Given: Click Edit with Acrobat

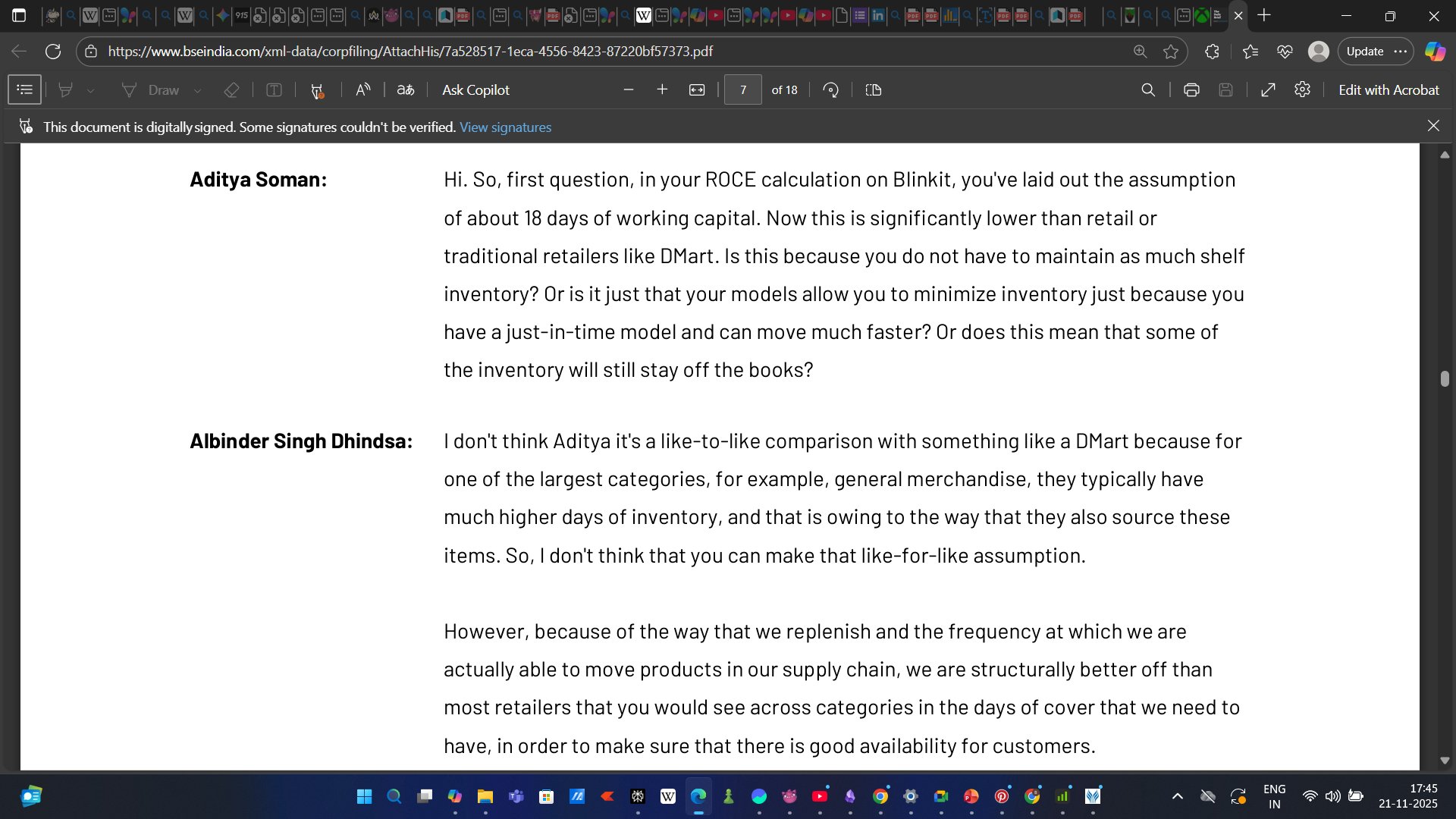Looking at the screenshot, I should pyautogui.click(x=1389, y=89).
